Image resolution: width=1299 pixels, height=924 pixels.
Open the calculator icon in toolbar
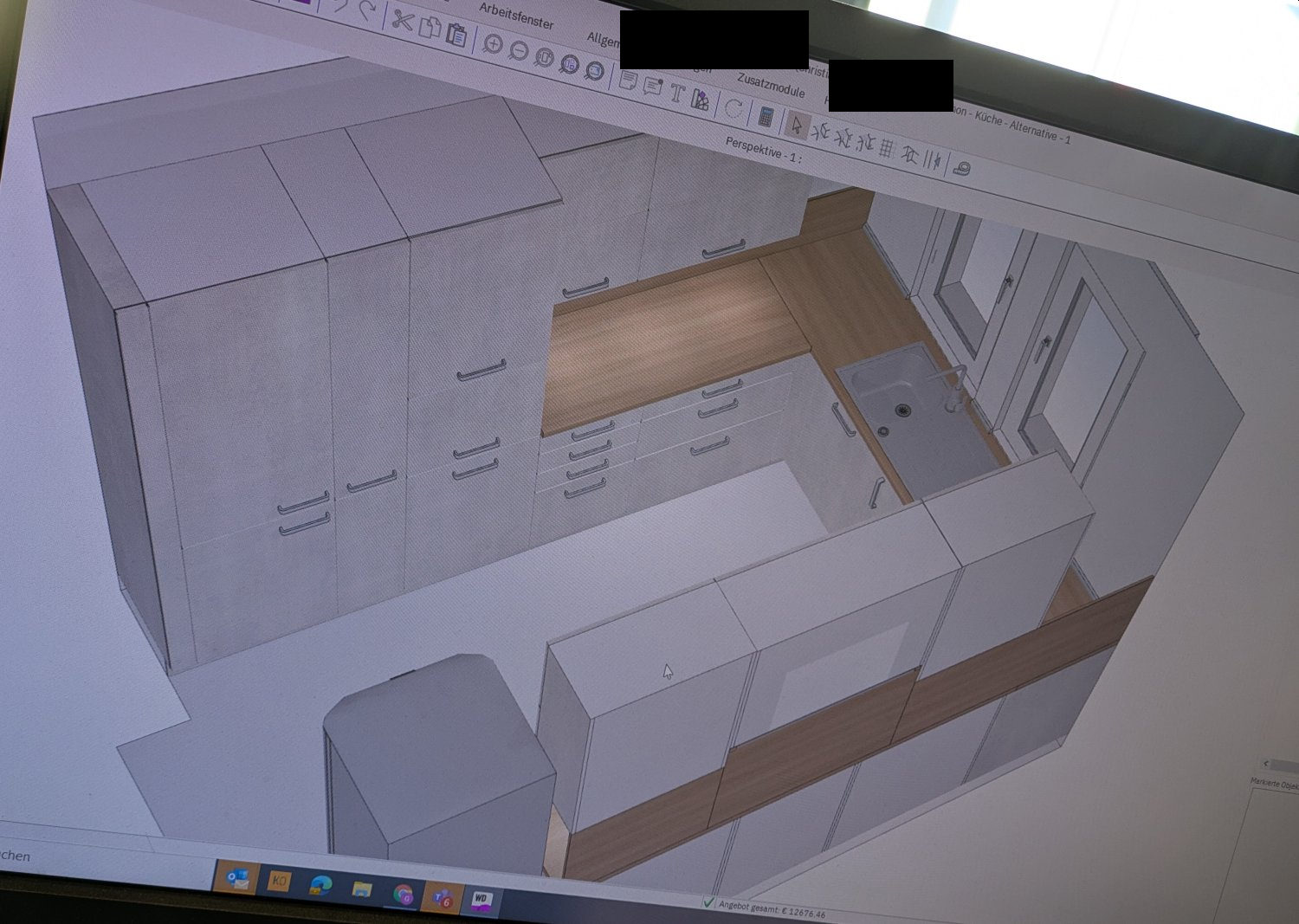(765, 116)
